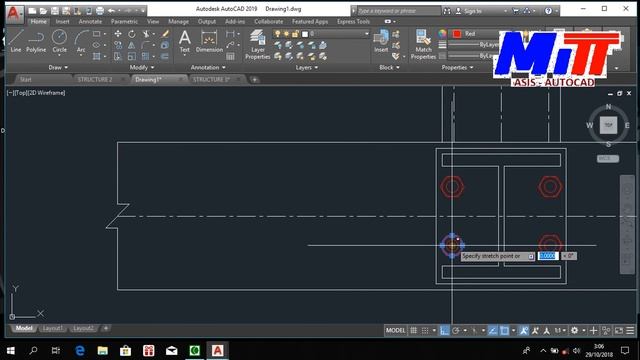The width and height of the screenshot is (640, 360).
Task: Create a new drawing tab
Action: (x=254, y=79)
